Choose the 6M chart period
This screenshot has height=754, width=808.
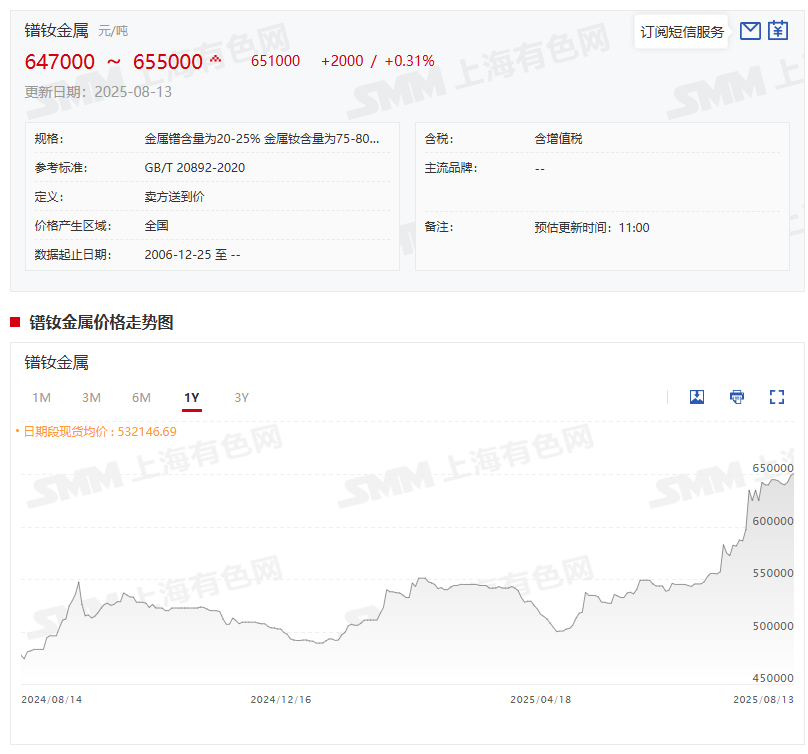point(141,398)
